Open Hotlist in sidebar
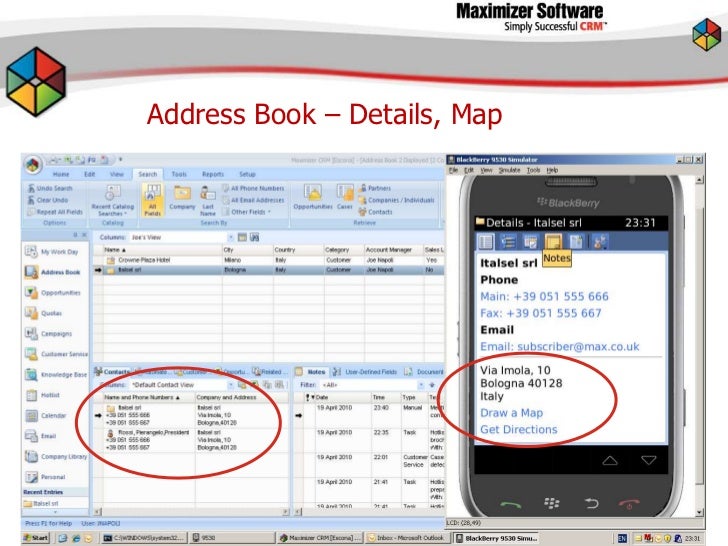The width and height of the screenshot is (728, 546). coord(42,395)
